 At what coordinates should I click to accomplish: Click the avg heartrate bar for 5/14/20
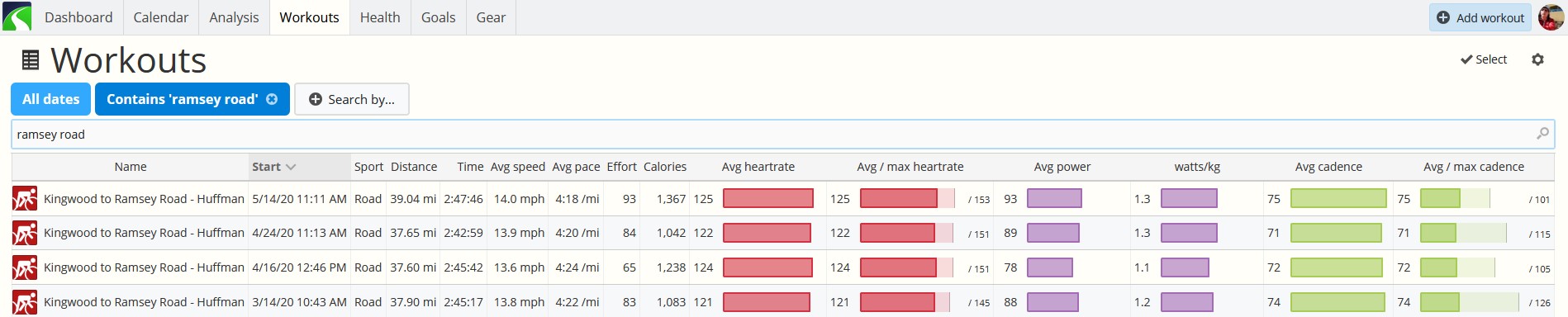tap(768, 199)
